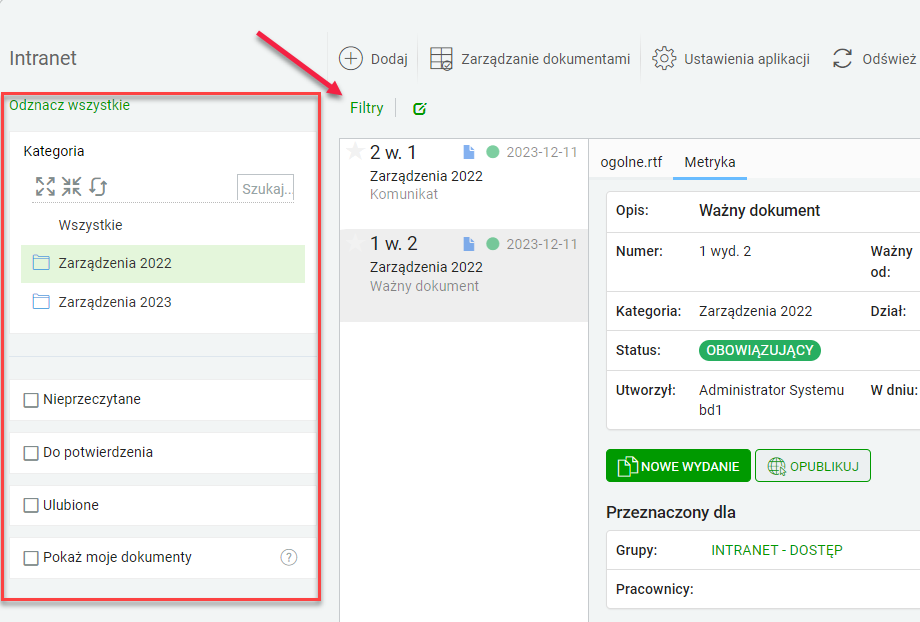Expand all categories icon in Kategoria
The width and height of the screenshot is (920, 622).
point(45,187)
